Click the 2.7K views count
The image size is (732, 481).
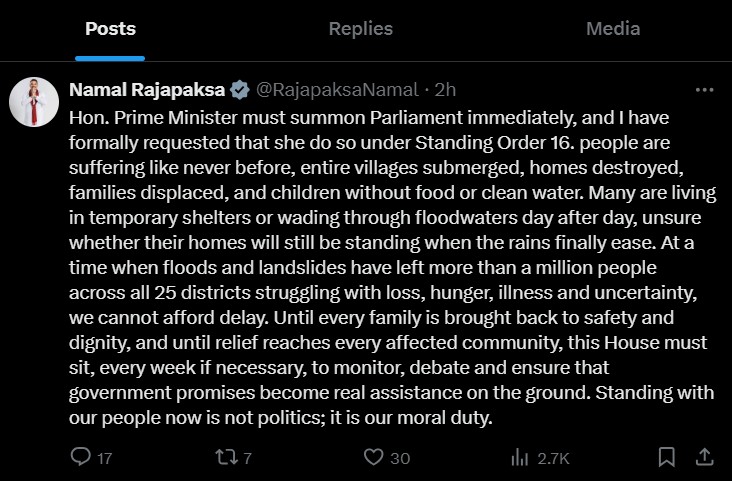click(553, 458)
